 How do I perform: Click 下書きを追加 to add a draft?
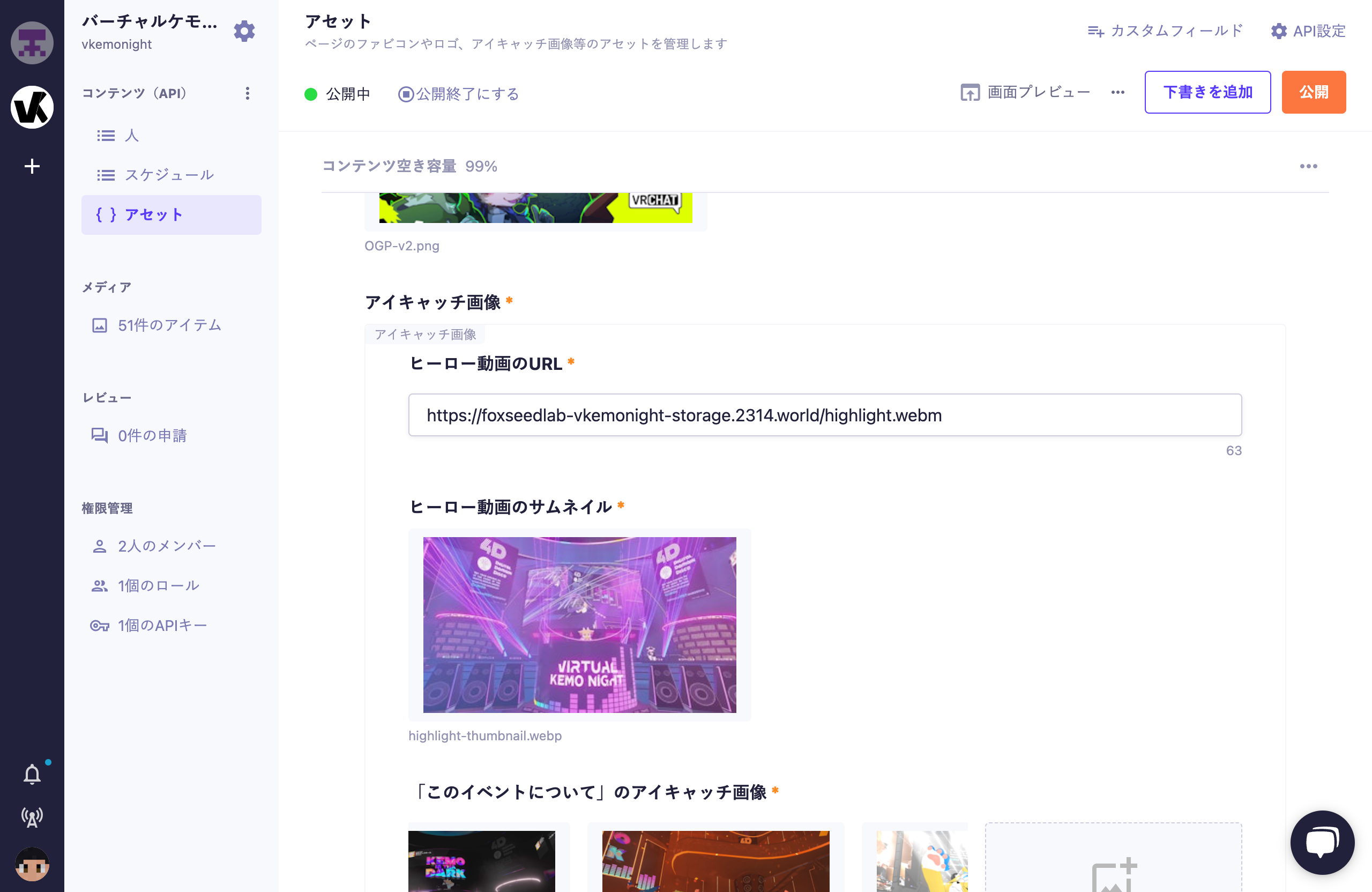point(1207,92)
